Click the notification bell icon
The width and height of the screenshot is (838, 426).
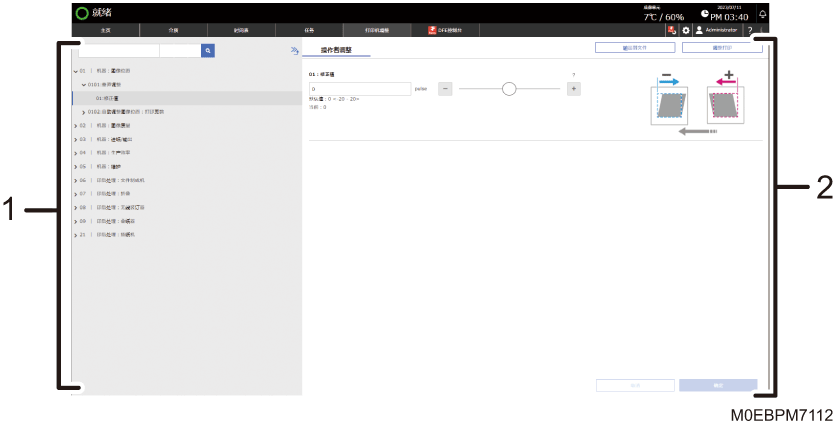[763, 14]
